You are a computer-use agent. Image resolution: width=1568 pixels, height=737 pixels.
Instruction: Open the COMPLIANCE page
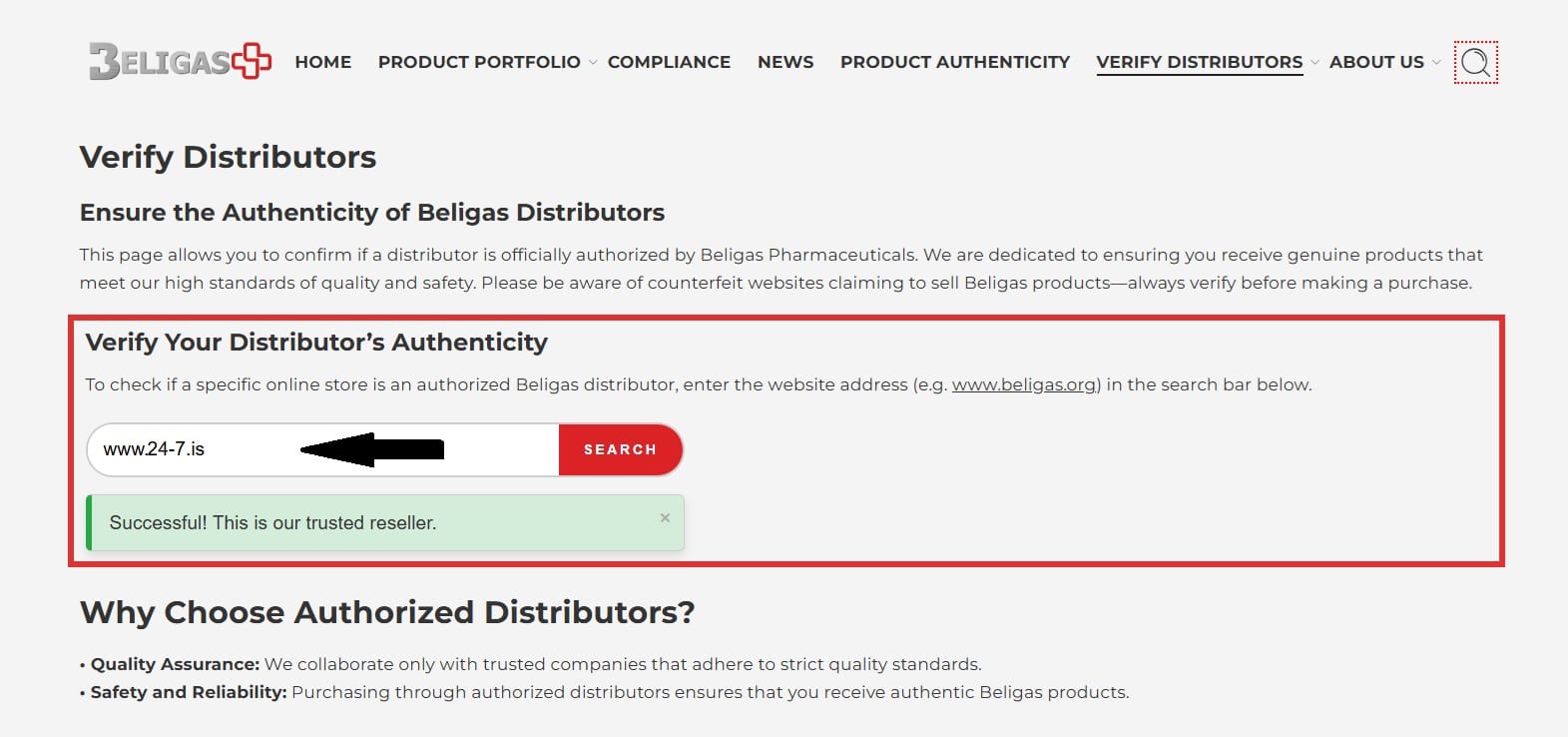pyautogui.click(x=670, y=62)
